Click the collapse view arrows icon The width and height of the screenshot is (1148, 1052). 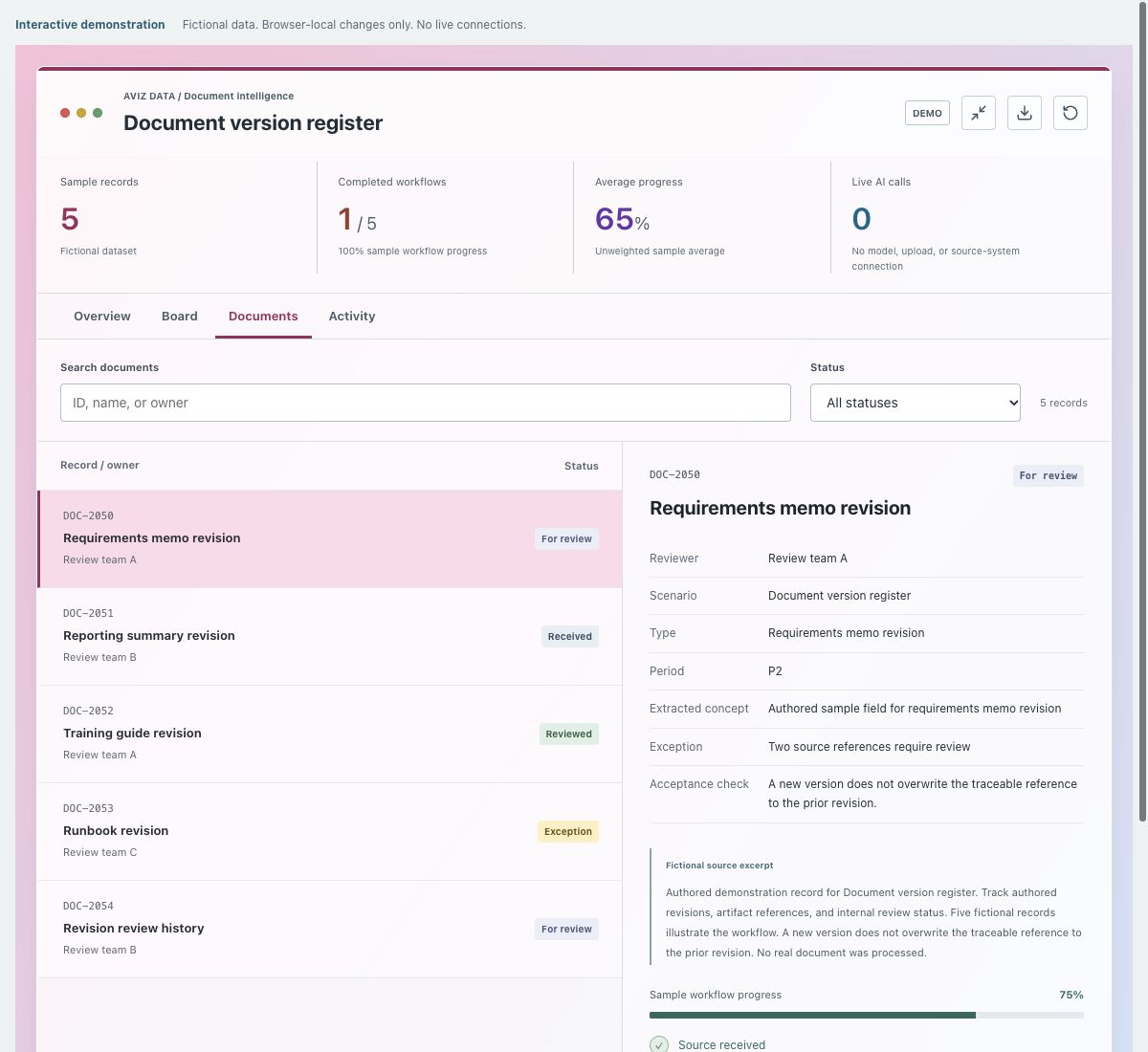pos(979,113)
